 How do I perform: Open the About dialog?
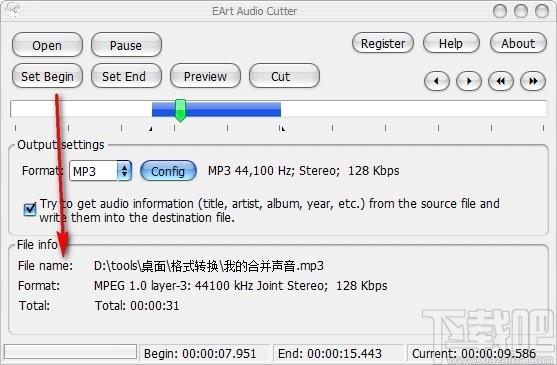coord(518,43)
